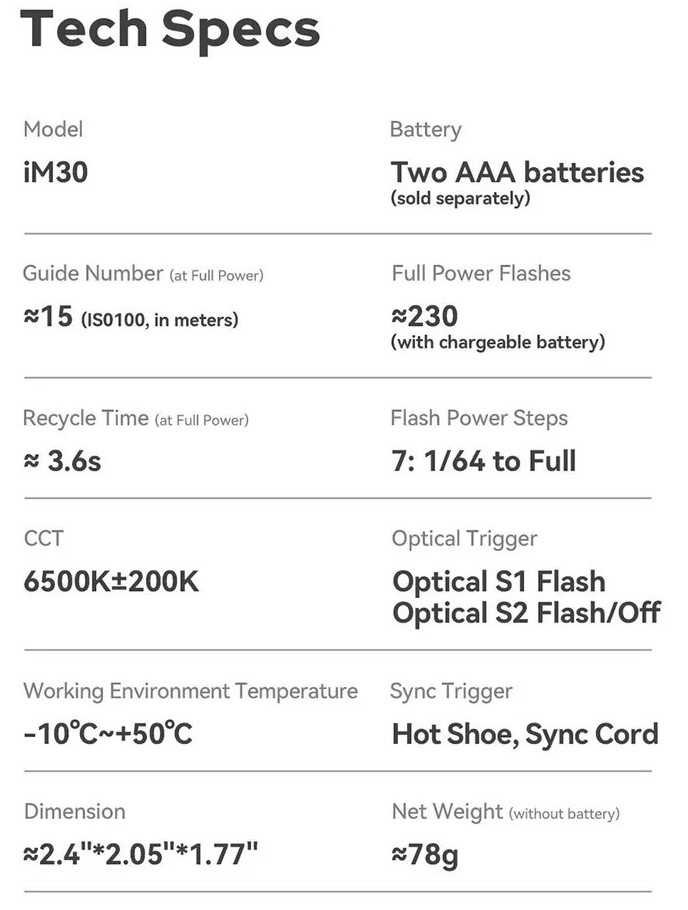Screen dimensions: 688x910
Task: Click the sold separately note
Action: [460, 198]
